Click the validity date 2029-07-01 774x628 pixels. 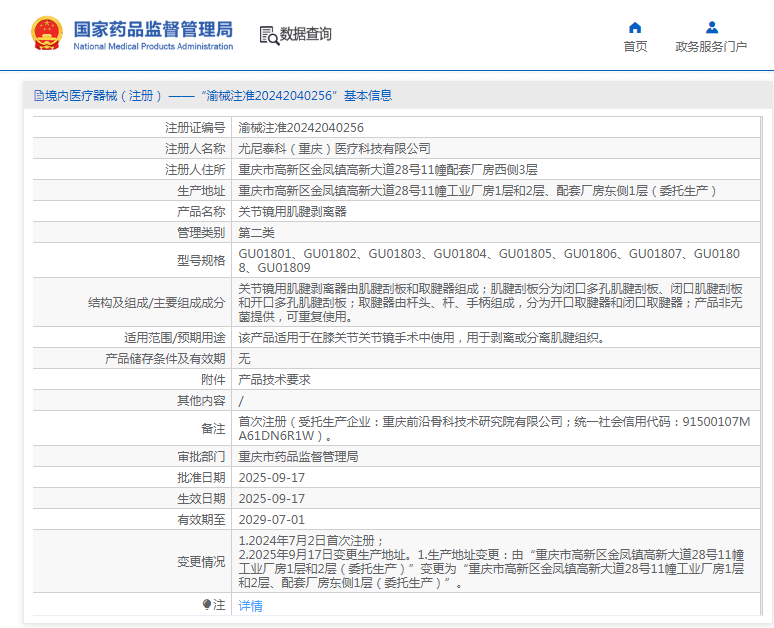click(271, 519)
